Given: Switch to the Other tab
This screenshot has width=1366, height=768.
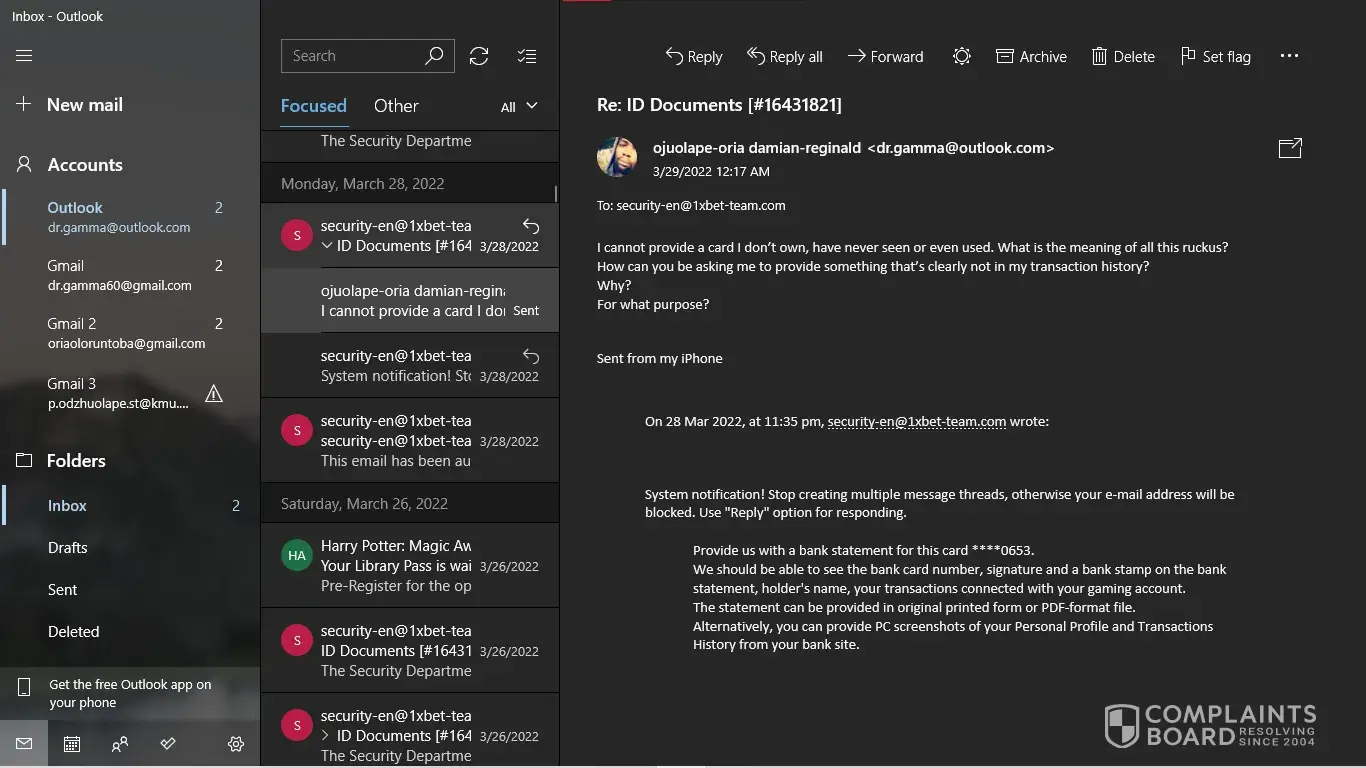Looking at the screenshot, I should [x=396, y=106].
